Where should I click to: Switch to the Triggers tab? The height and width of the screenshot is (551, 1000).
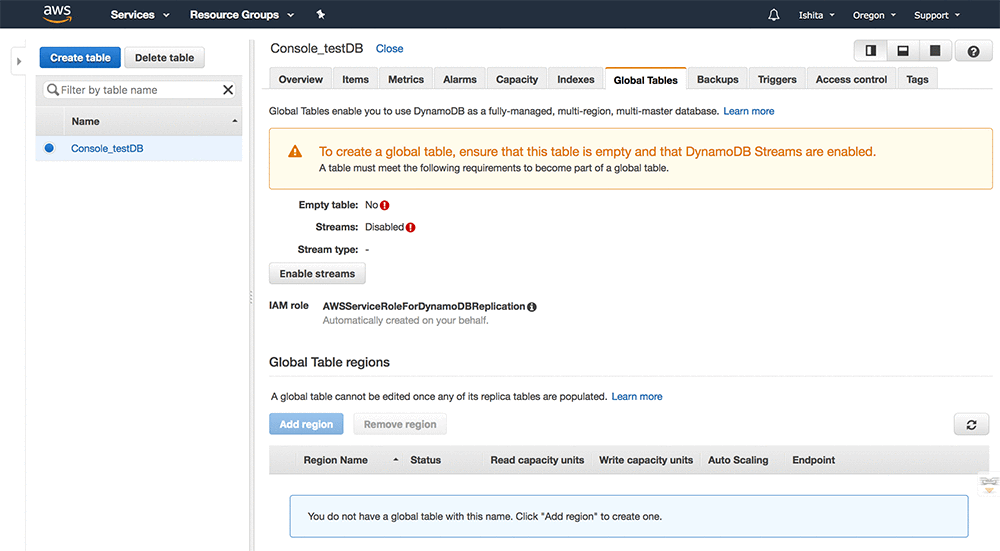coord(777,79)
